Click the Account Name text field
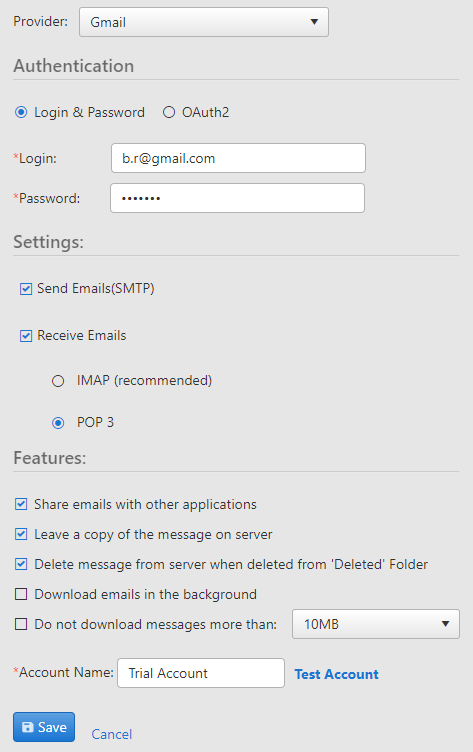The image size is (473, 752). click(x=201, y=673)
